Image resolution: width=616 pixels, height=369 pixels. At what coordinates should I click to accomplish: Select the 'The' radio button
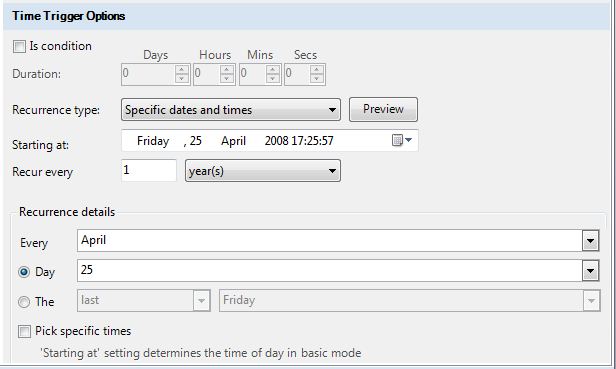pyautogui.click(x=24, y=302)
